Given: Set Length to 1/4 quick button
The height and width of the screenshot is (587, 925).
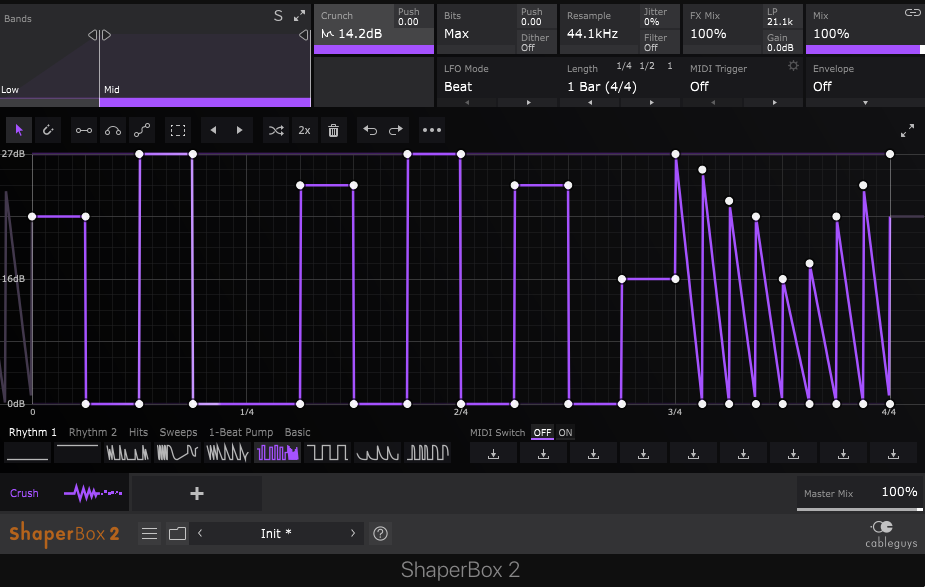Looking at the screenshot, I should click(624, 66).
